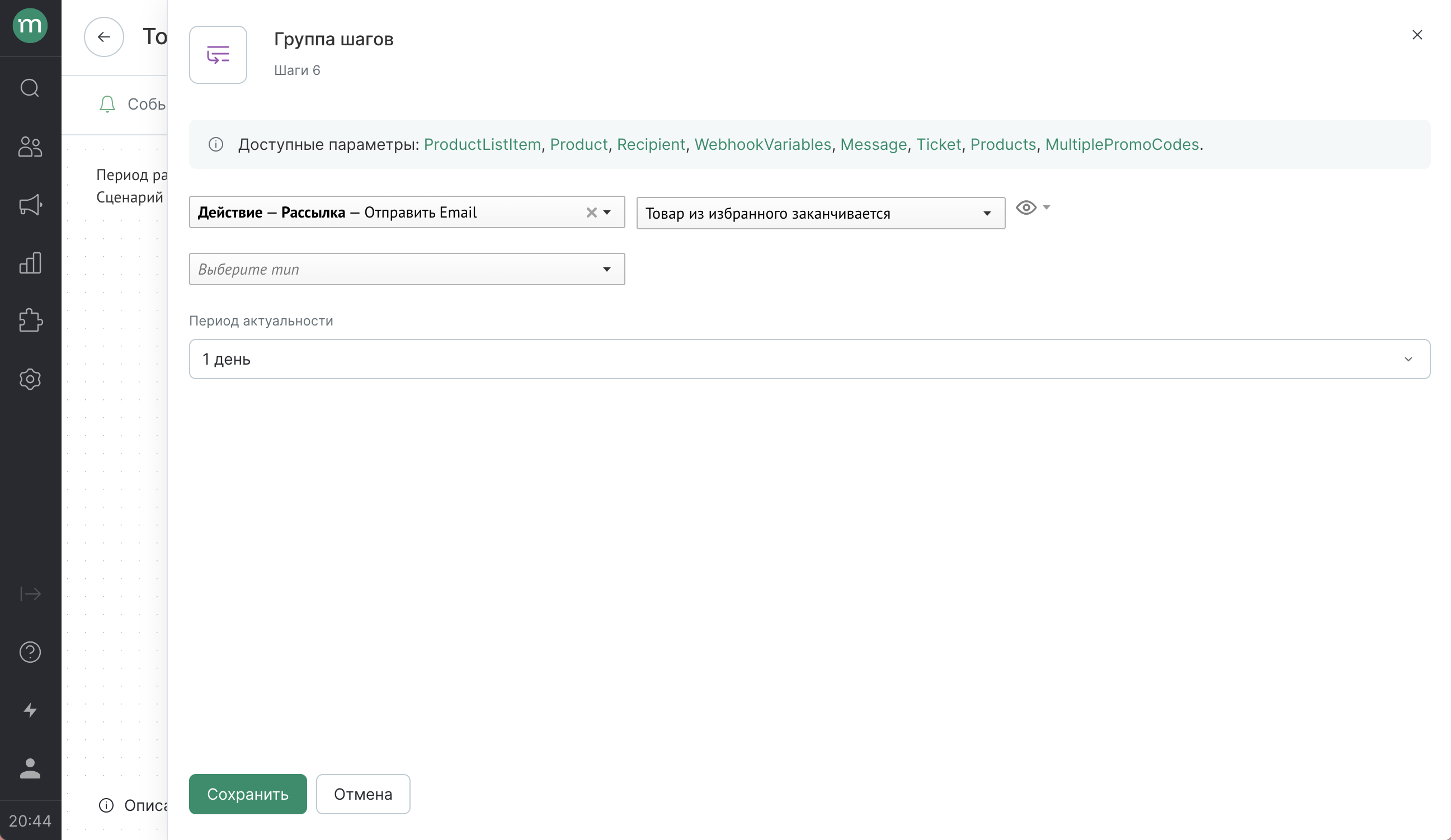The width and height of the screenshot is (1451, 840).
Task: Open the 1 день relevance period dropdown
Action: point(809,358)
